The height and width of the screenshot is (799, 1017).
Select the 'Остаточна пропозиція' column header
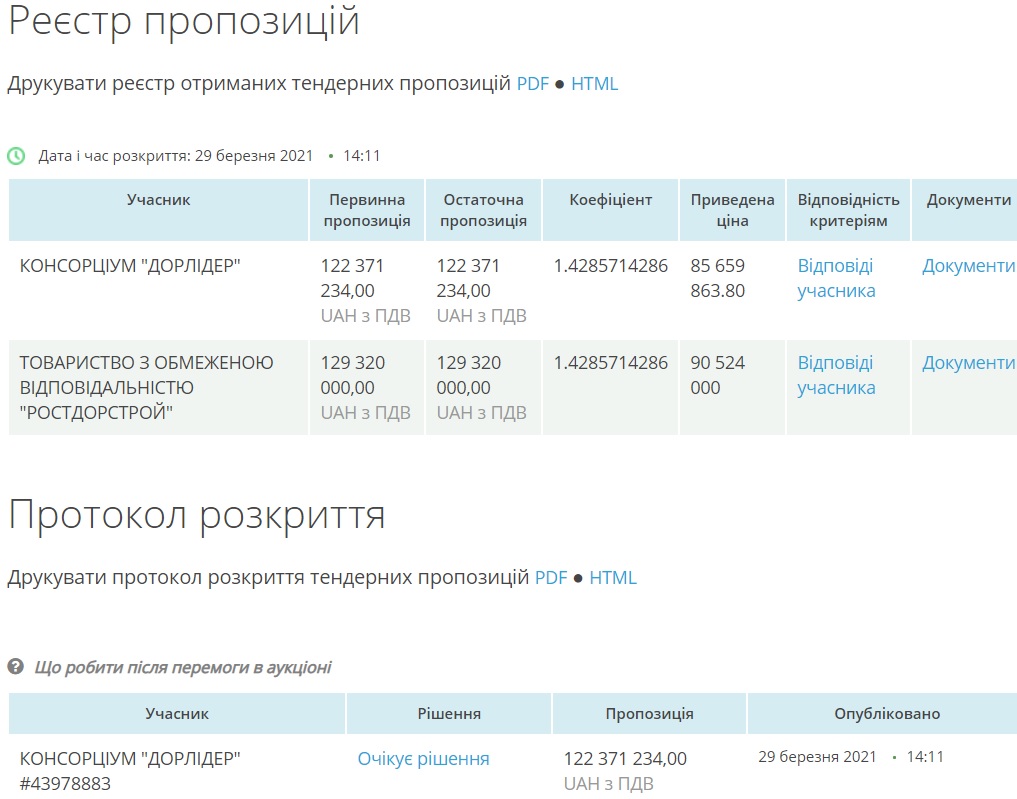point(483,210)
